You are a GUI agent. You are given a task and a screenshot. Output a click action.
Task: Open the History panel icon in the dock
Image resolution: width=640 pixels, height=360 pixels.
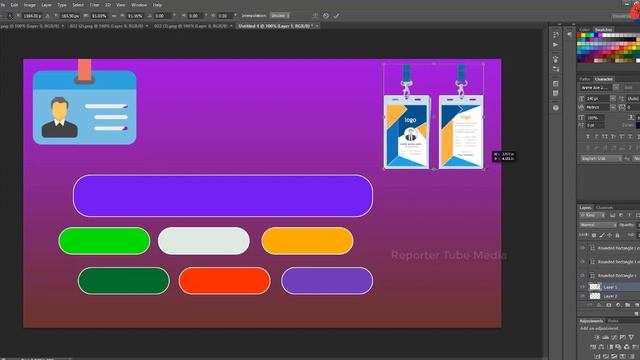coord(556,35)
